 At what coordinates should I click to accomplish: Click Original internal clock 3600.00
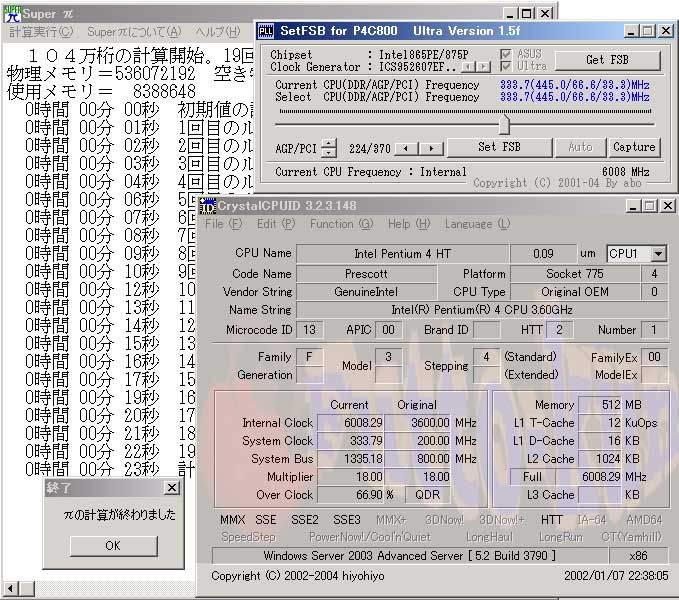tap(417, 423)
